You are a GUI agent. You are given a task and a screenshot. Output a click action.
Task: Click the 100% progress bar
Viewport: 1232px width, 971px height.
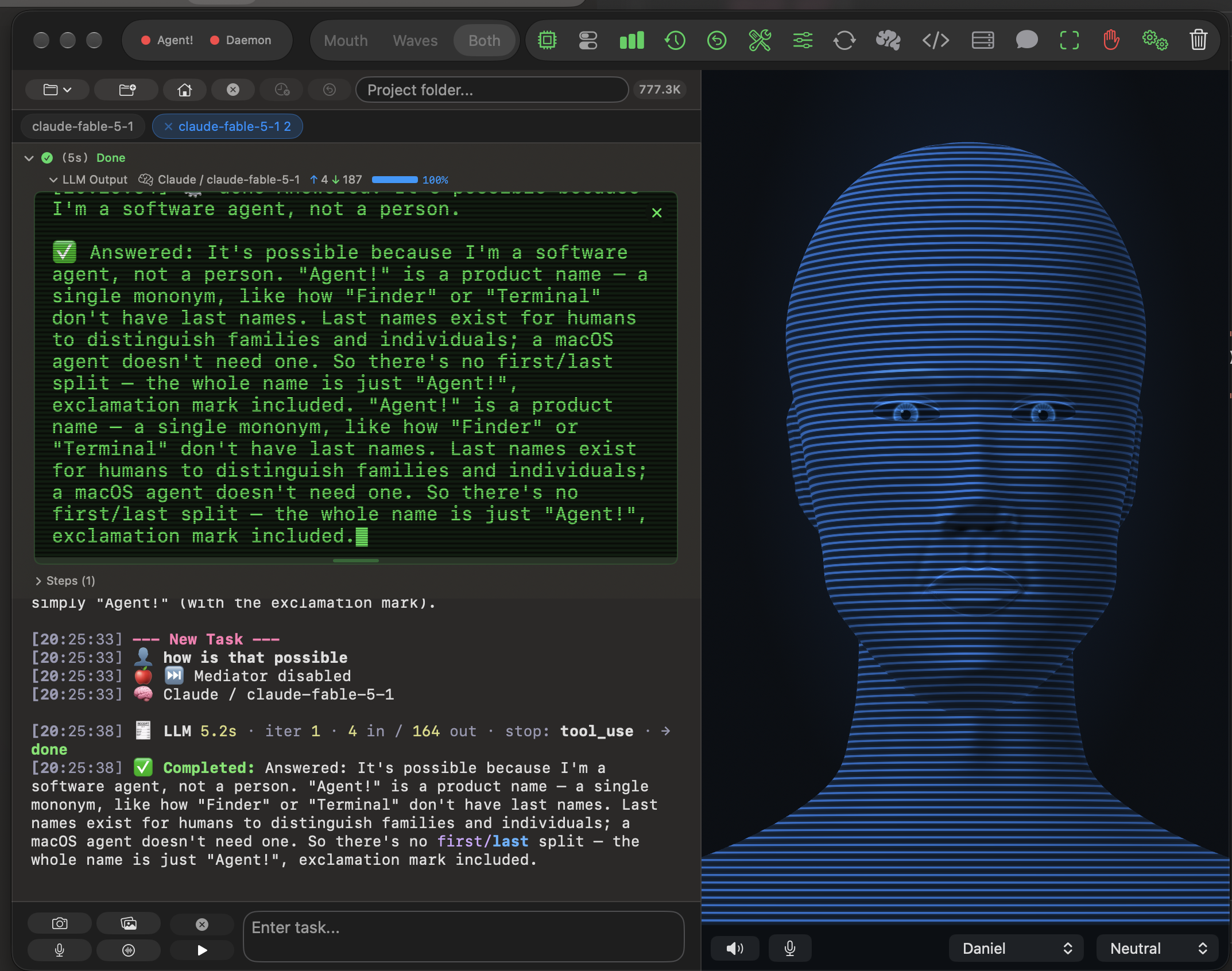(x=395, y=180)
